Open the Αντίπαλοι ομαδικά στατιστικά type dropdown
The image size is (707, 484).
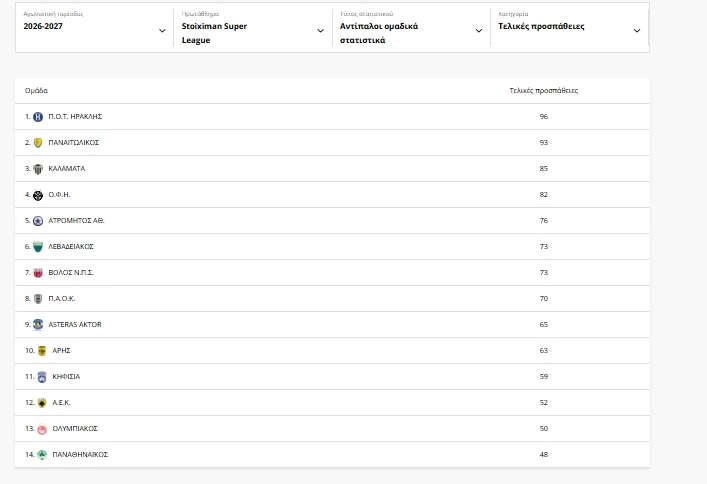pos(411,27)
